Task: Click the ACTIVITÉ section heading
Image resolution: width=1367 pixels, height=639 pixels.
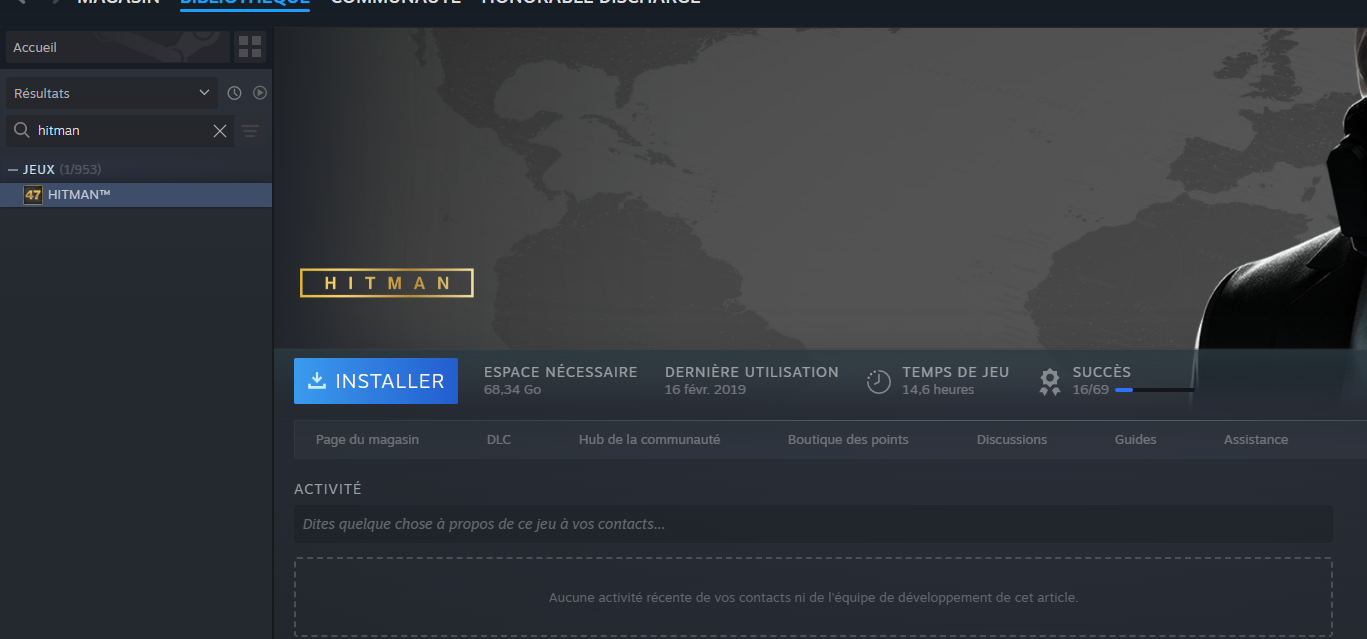Action: (x=328, y=489)
